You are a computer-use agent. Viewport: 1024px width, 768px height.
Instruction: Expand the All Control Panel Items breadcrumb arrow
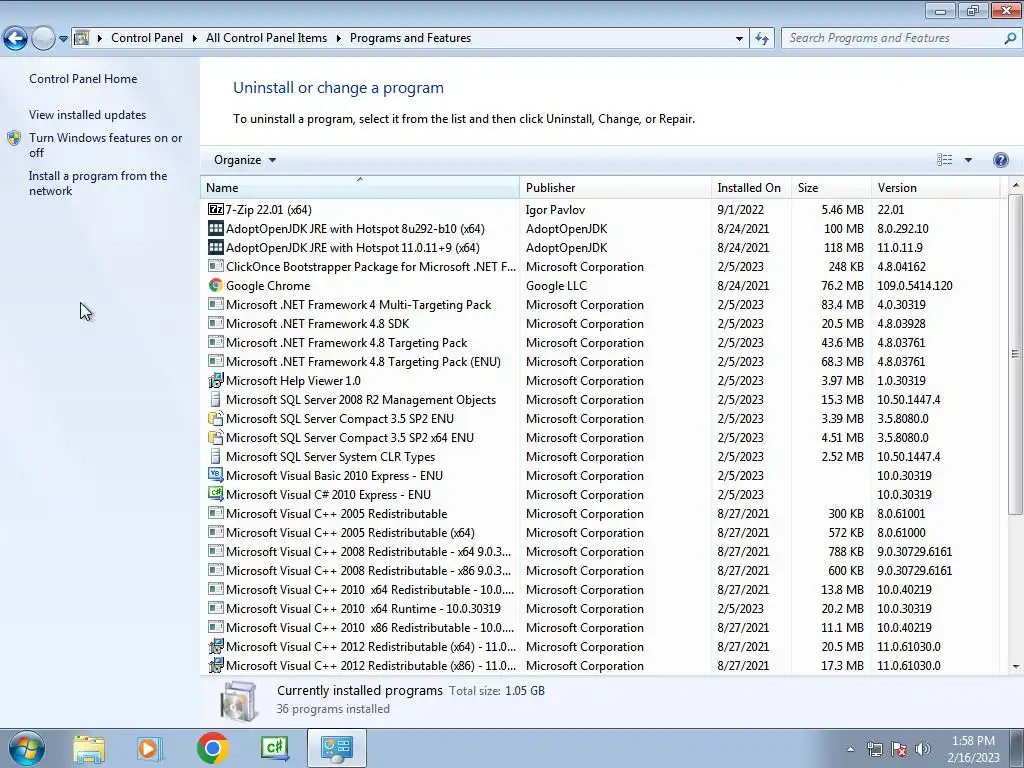338,39
